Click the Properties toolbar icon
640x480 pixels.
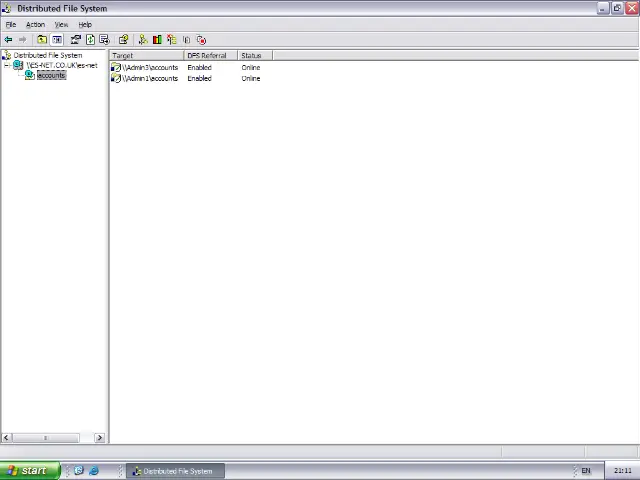[x=76, y=40]
